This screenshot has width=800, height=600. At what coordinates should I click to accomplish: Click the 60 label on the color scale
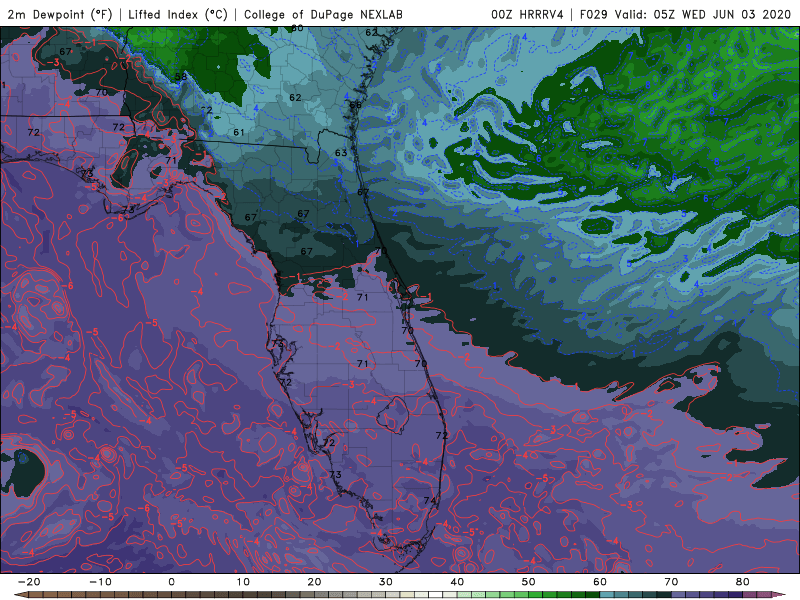tap(600, 582)
